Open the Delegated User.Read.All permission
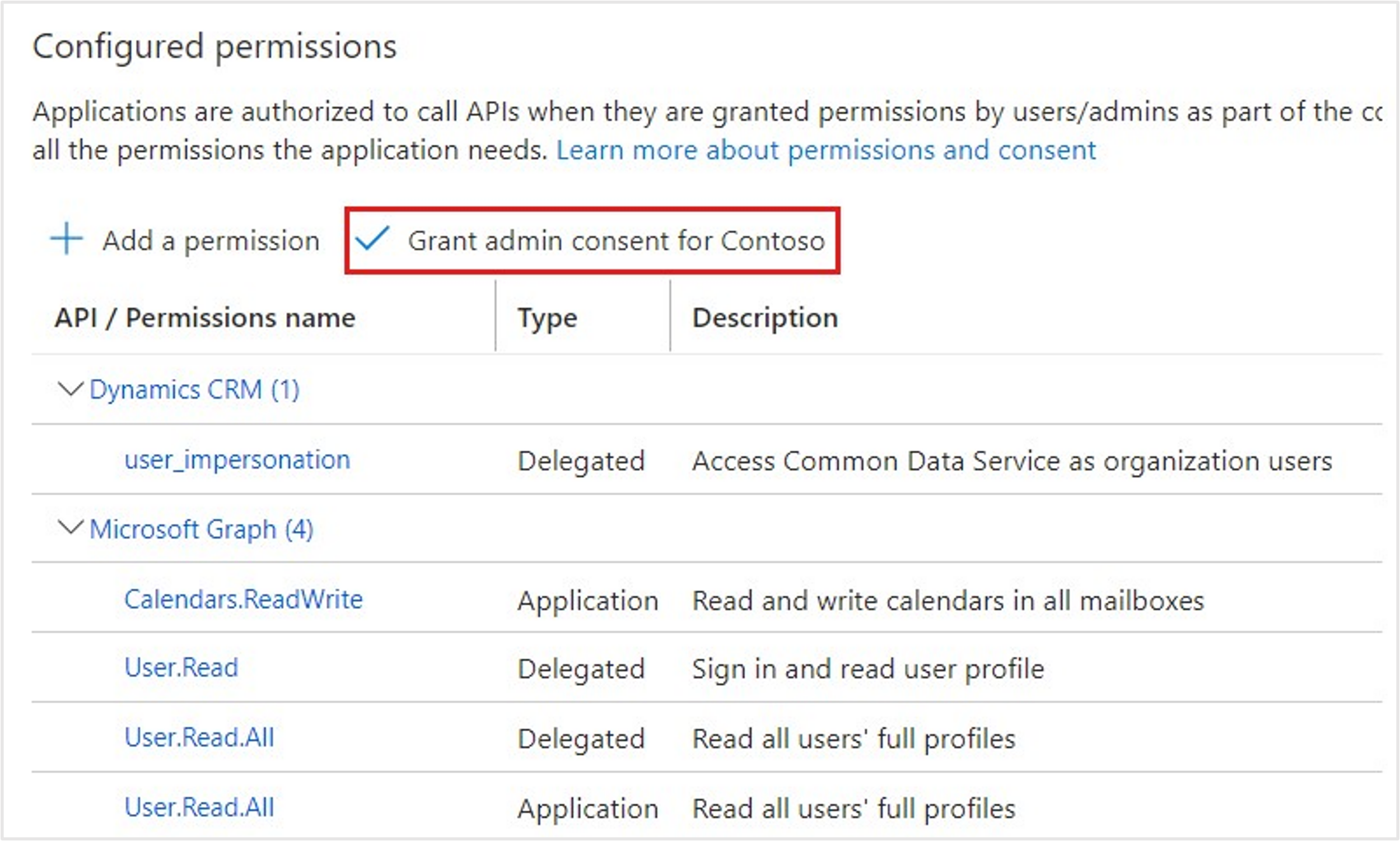 [199, 737]
